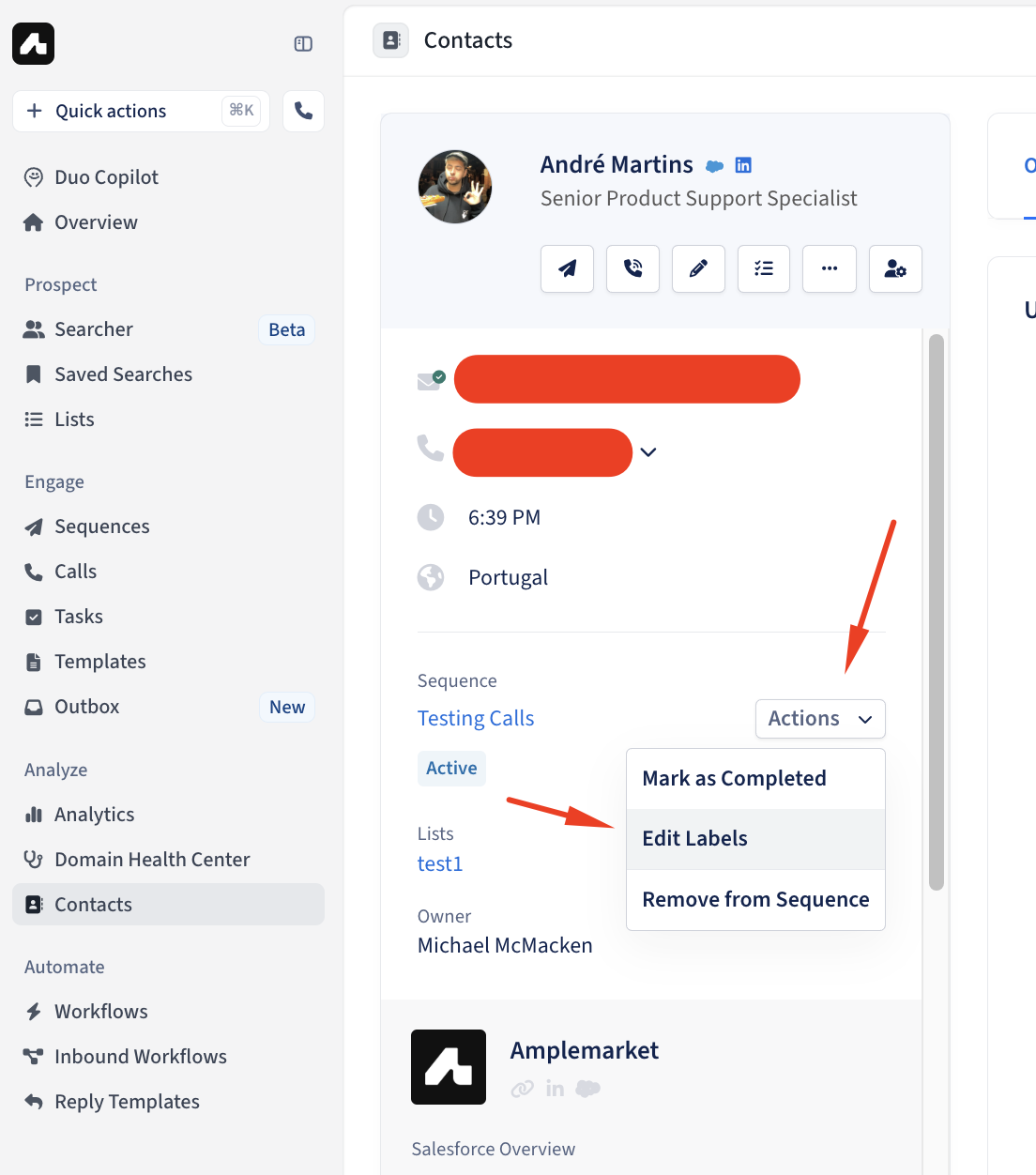The height and width of the screenshot is (1175, 1036).
Task: Click the phone icon beside the number
Action: [431, 448]
